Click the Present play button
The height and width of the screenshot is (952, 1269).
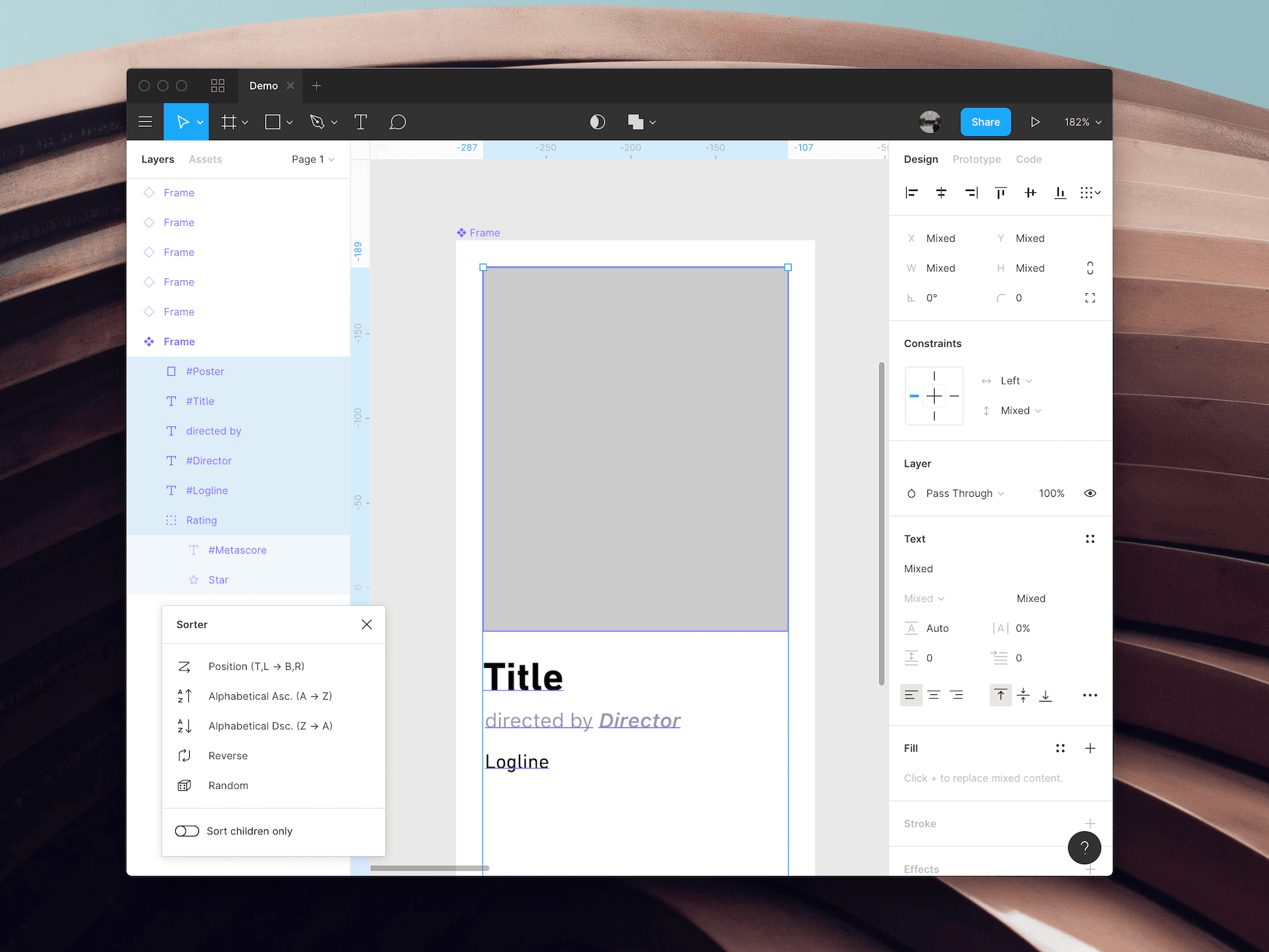pyautogui.click(x=1035, y=122)
